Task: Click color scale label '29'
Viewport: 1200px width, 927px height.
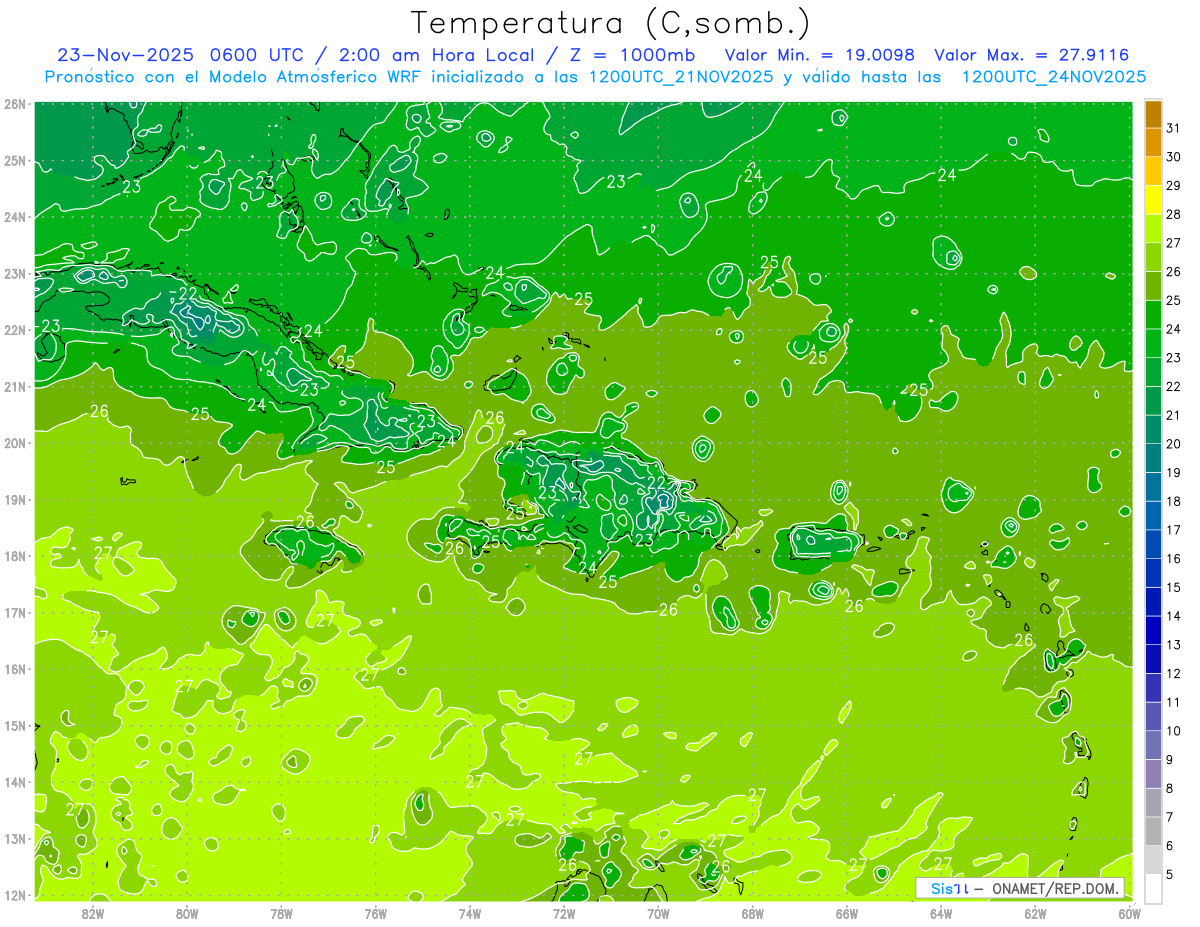Action: coord(1173,186)
